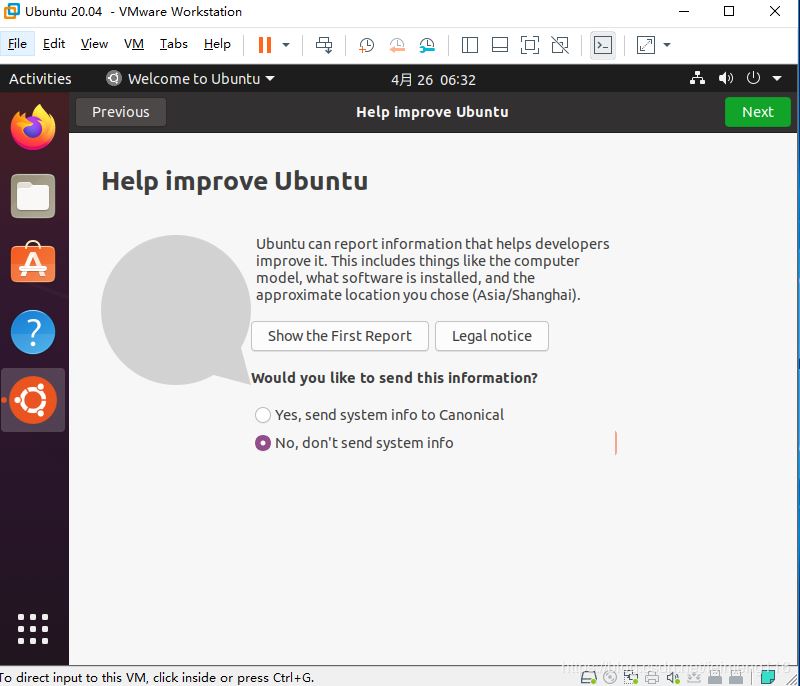This screenshot has height=686, width=800.
Task: Open the 'Welcome to Ubuntu' app menu
Action: coord(190,79)
